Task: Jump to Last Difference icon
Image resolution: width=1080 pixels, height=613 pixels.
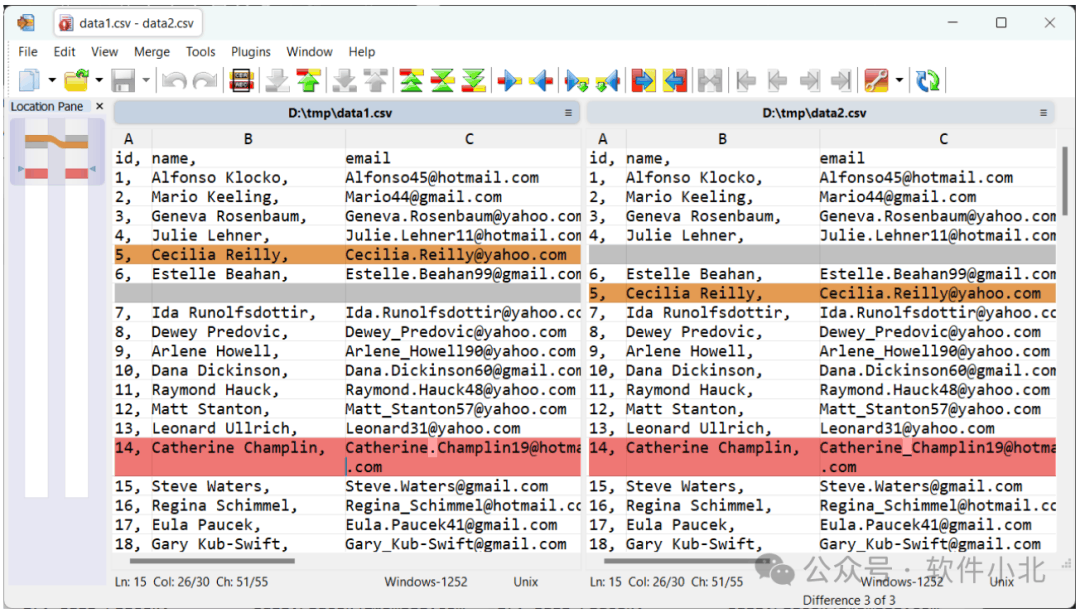Action: [x=474, y=81]
